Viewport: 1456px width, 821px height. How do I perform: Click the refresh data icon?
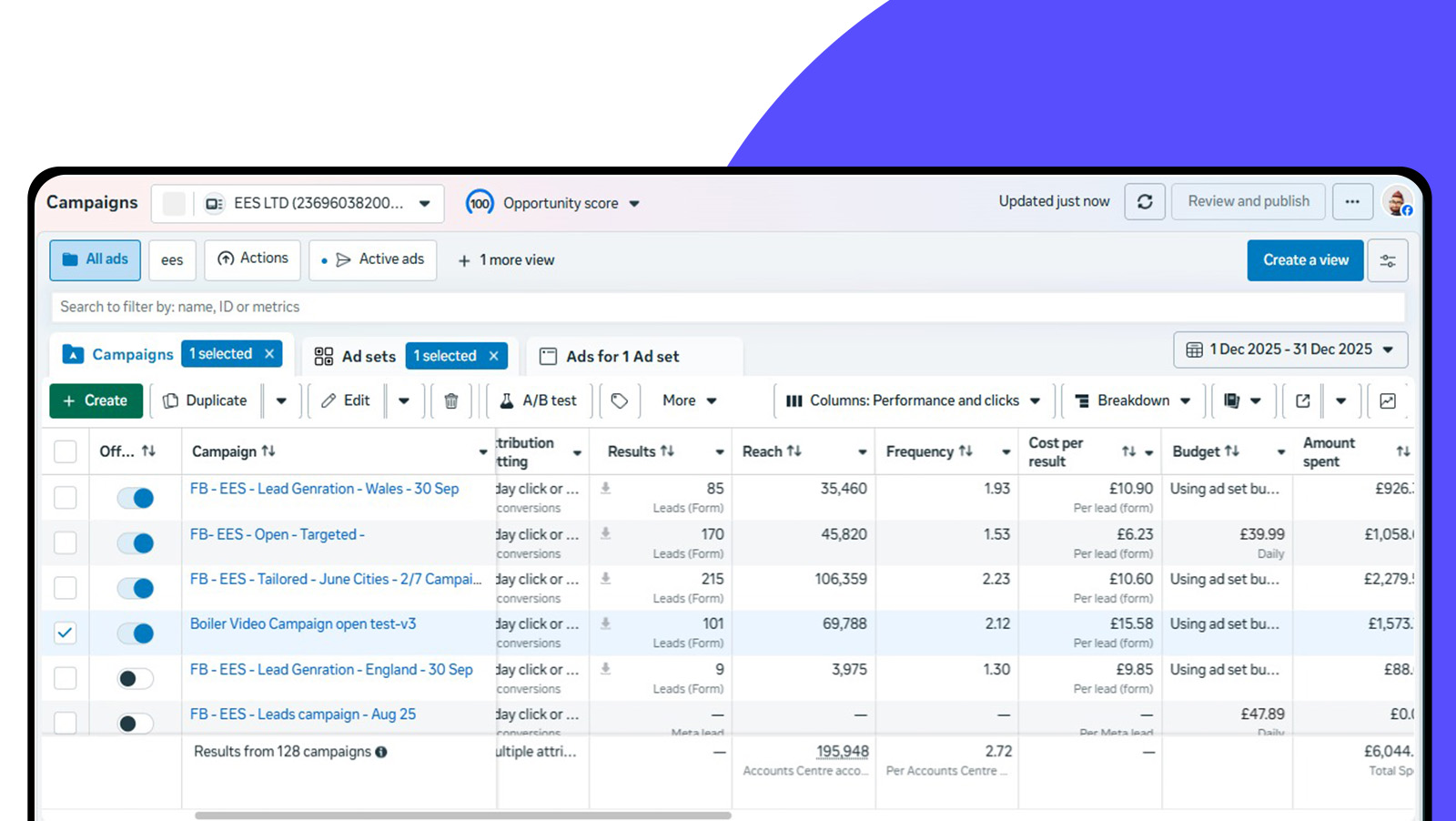pyautogui.click(x=1144, y=202)
